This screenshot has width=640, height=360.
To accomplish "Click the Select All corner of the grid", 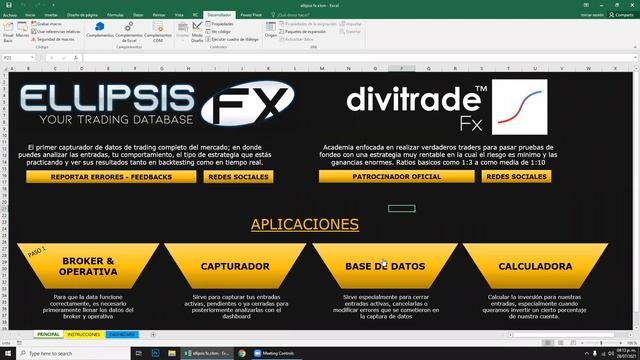I will [x=4, y=69].
